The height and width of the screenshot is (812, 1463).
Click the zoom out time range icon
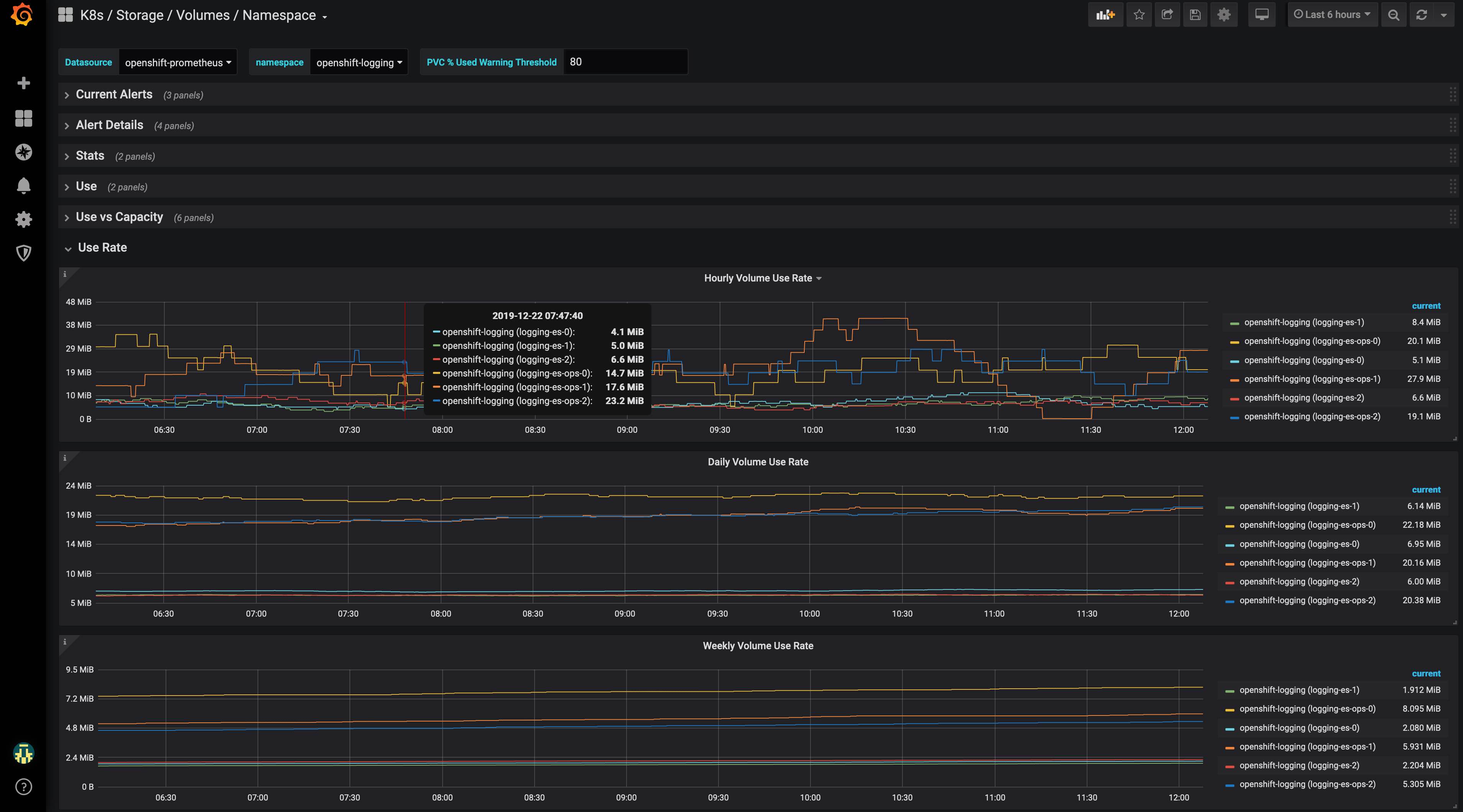pyautogui.click(x=1393, y=15)
